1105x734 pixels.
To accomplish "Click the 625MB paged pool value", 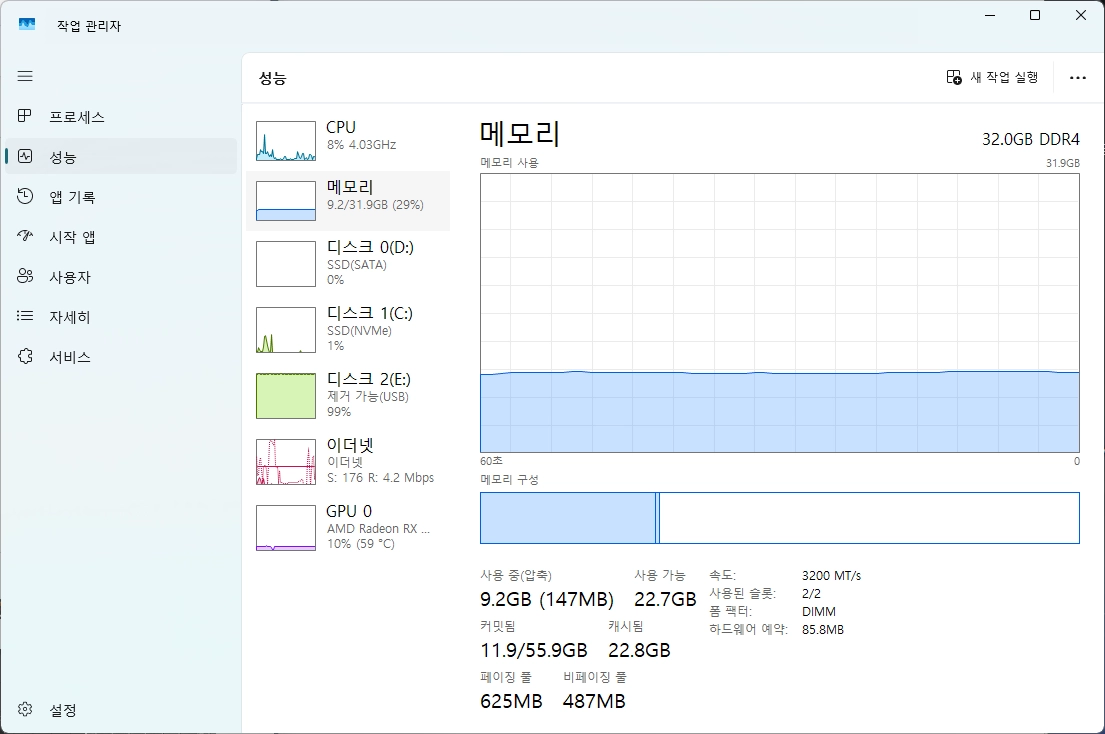I will tap(511, 701).
